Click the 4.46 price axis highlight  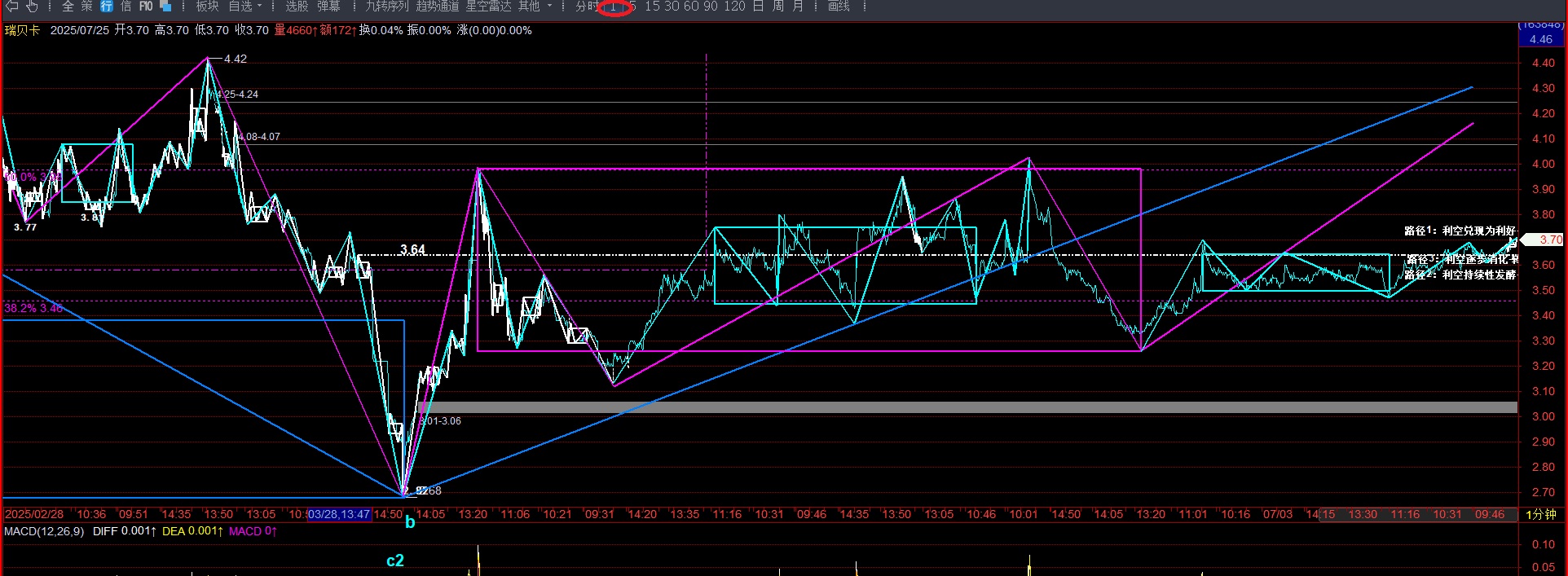click(1541, 39)
